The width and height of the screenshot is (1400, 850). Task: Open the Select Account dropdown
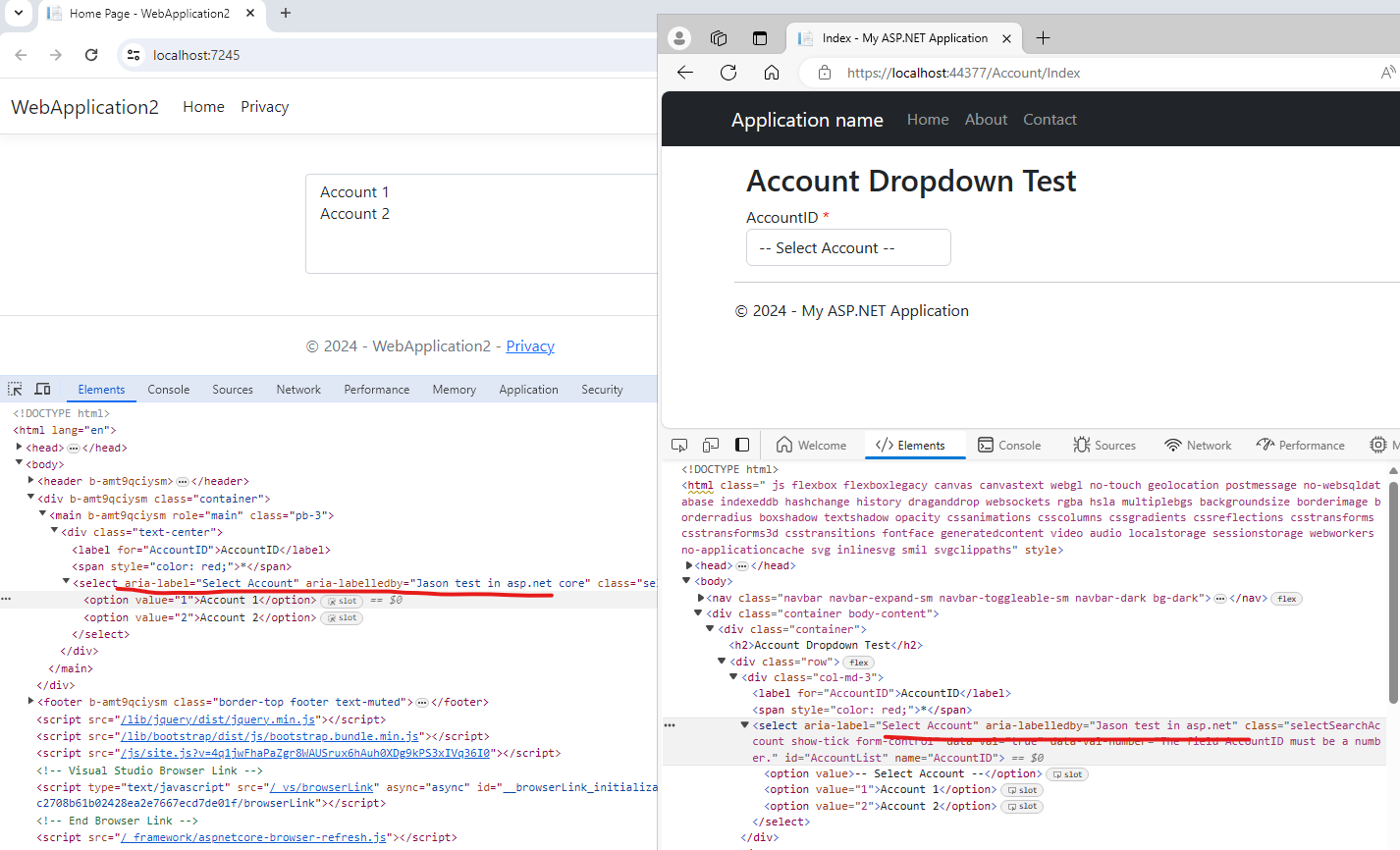848,247
